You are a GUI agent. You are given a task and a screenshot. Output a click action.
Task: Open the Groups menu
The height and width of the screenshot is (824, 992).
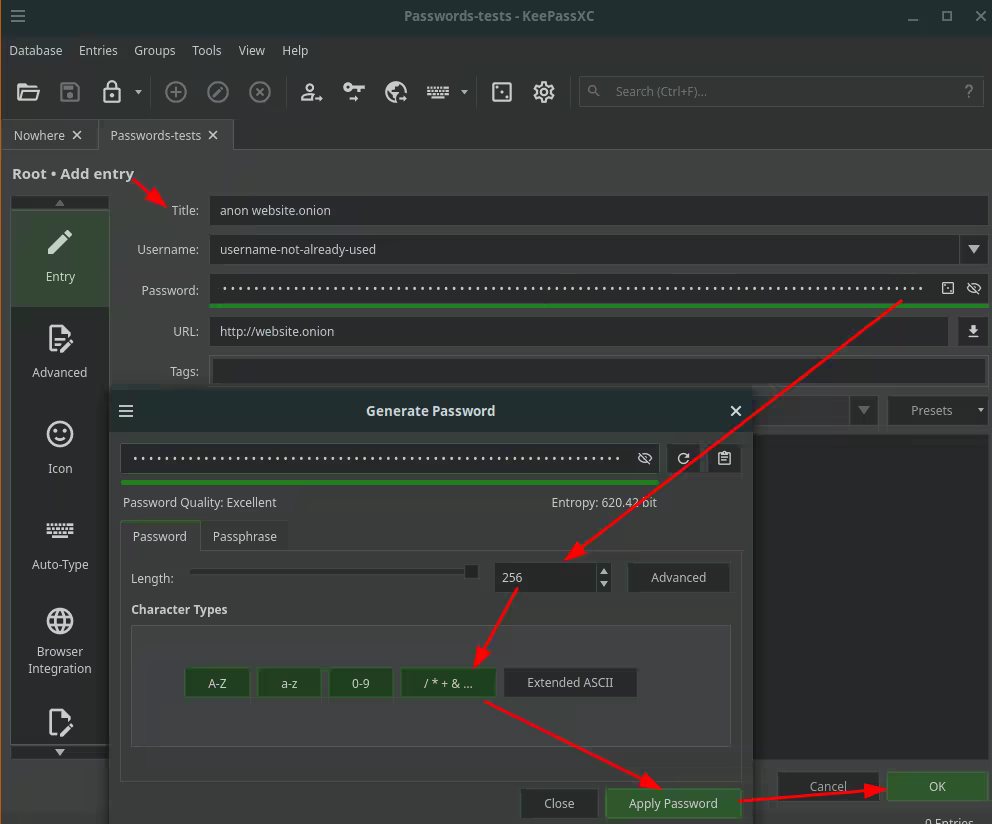pyautogui.click(x=154, y=50)
